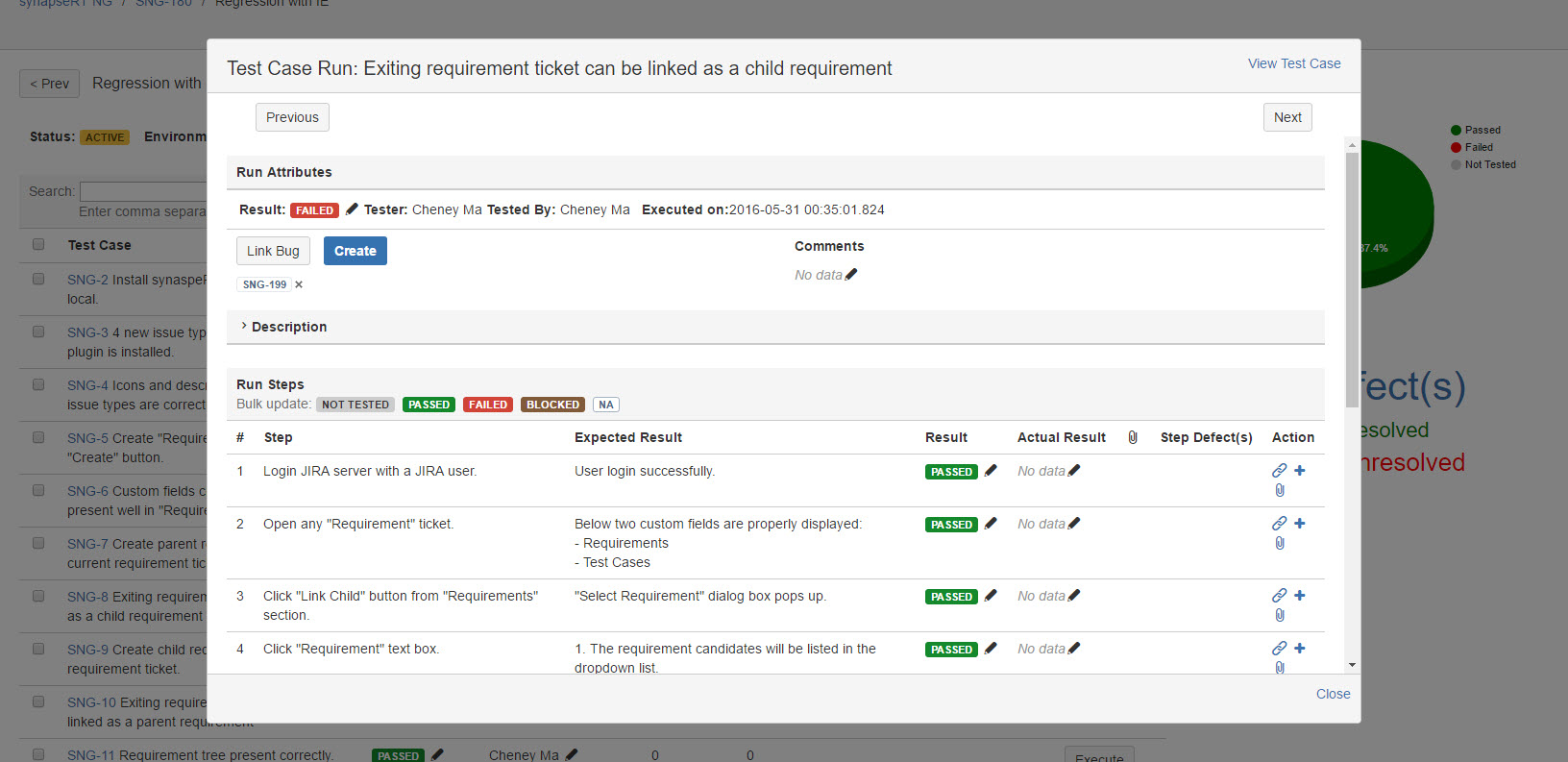Check the SNG-2 row checkbox
Viewport: 1568px width, 762px height.
38,279
